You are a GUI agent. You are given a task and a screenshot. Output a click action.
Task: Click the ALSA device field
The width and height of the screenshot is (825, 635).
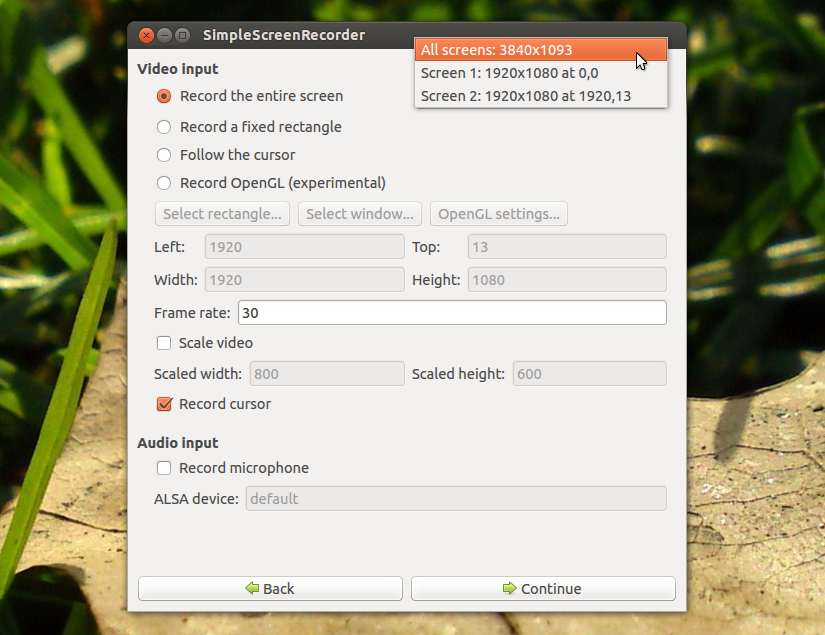(456, 498)
